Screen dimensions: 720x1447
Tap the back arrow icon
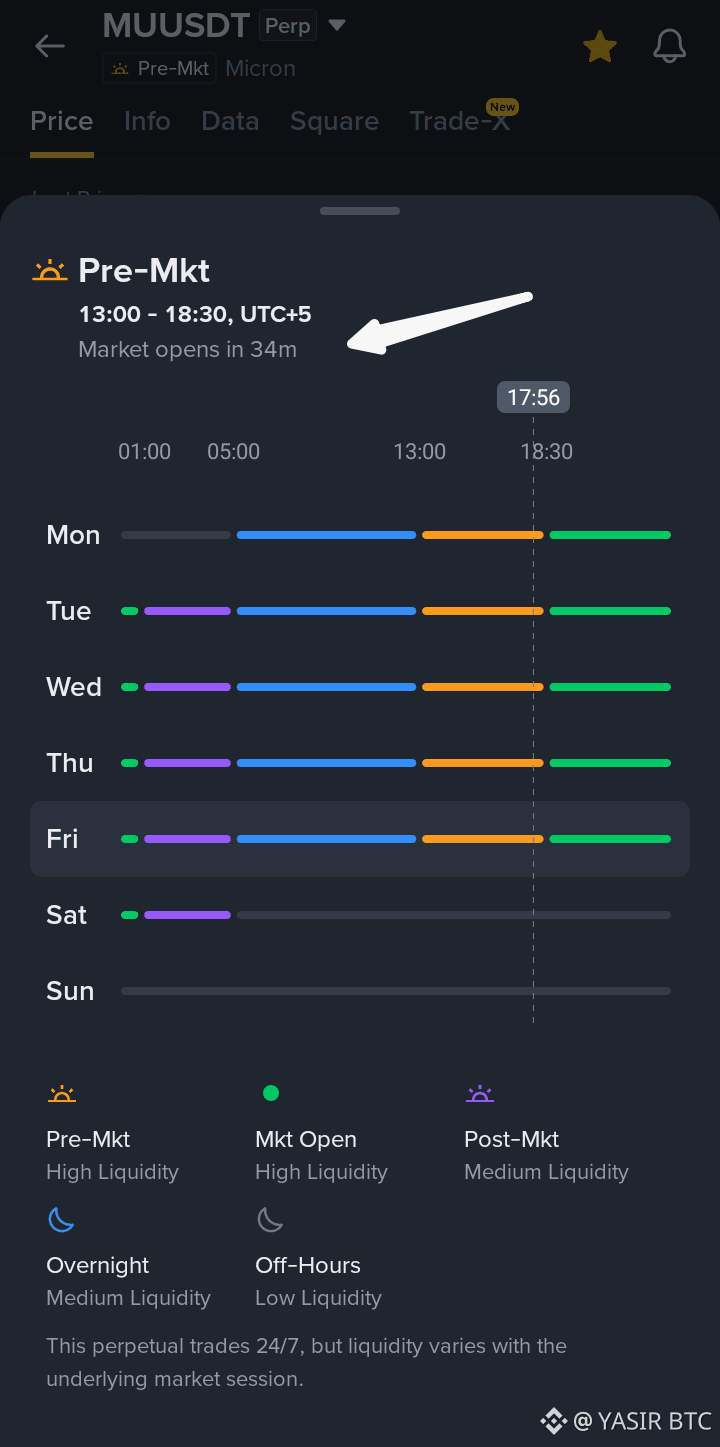(x=50, y=46)
